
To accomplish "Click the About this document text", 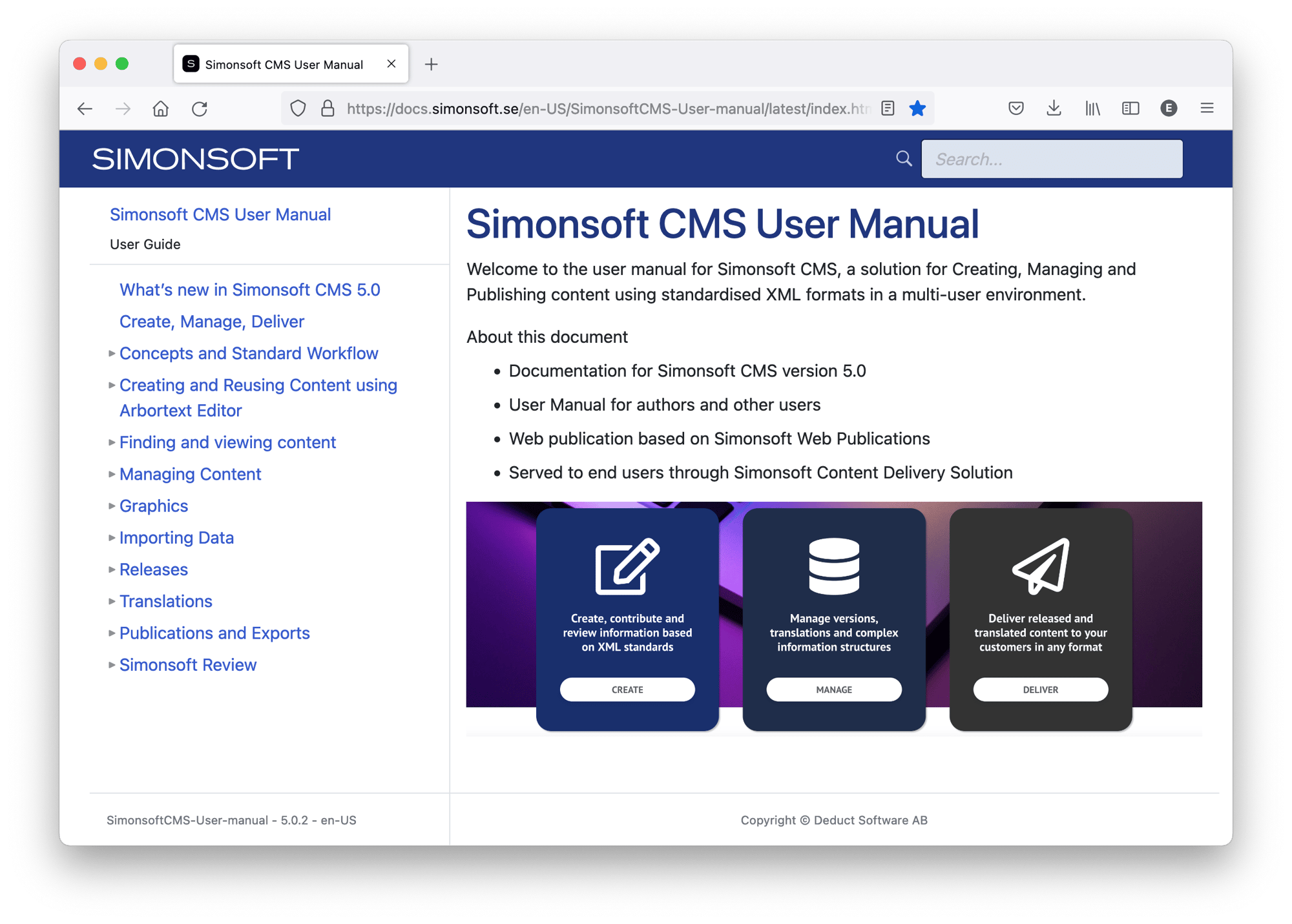I will click(547, 337).
